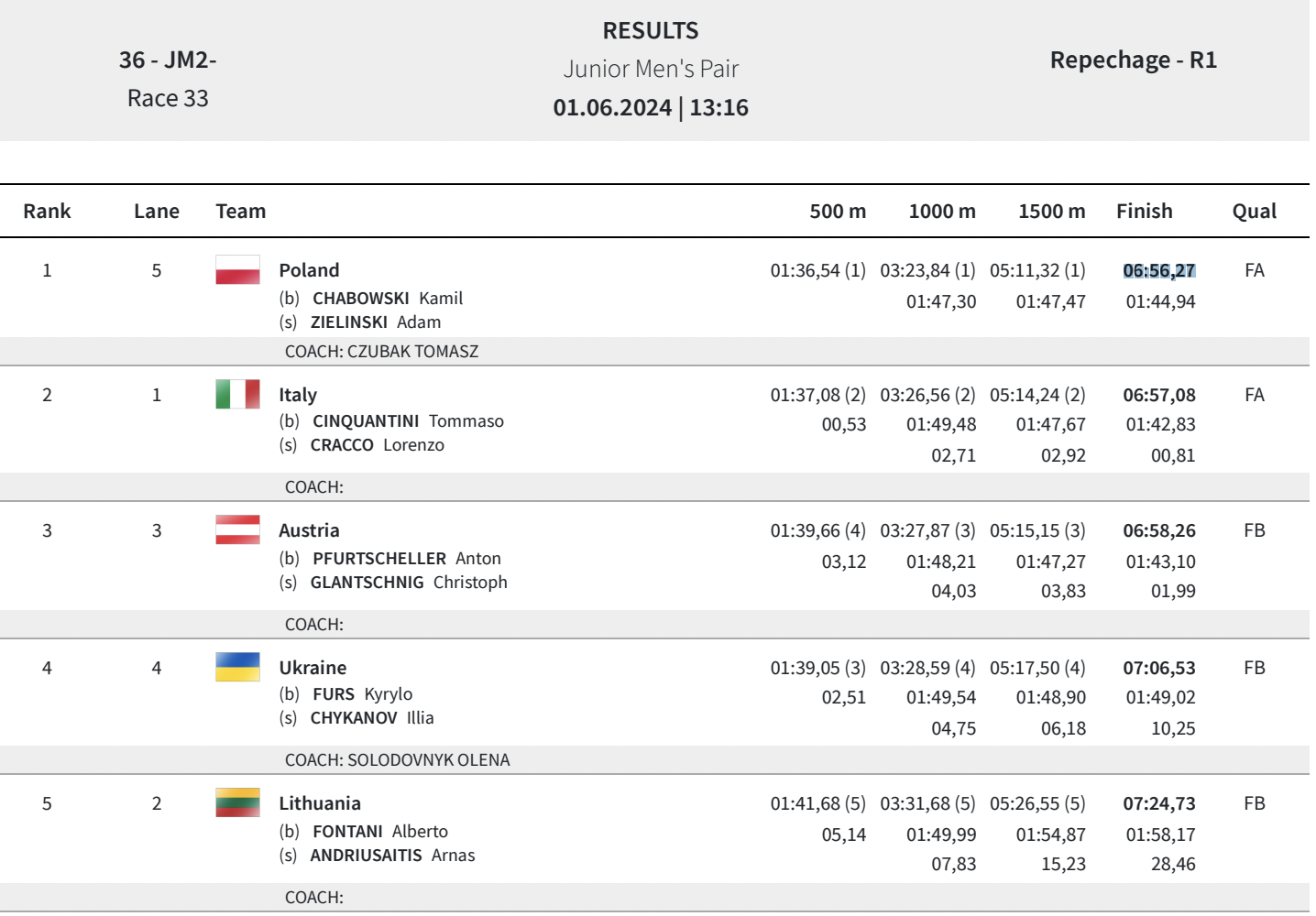This screenshot has width=1316, height=916.
Task: Click the Italy team name
Action: (x=298, y=395)
